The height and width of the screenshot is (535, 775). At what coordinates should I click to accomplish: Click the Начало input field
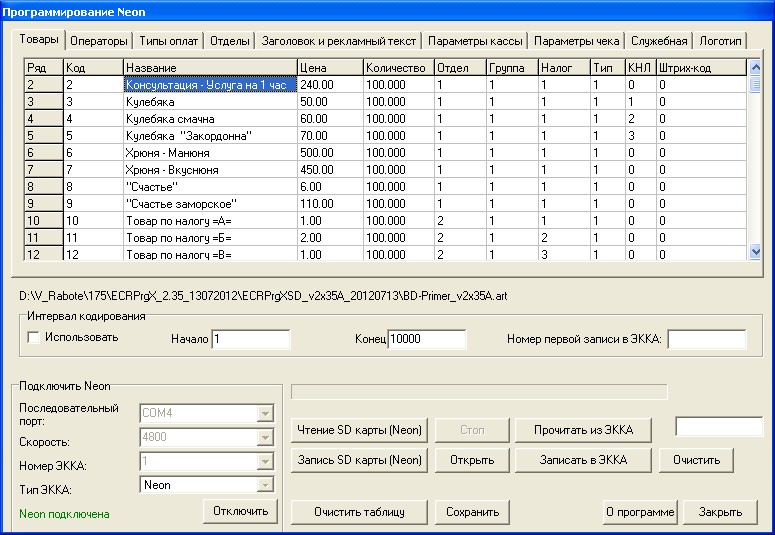[251, 339]
